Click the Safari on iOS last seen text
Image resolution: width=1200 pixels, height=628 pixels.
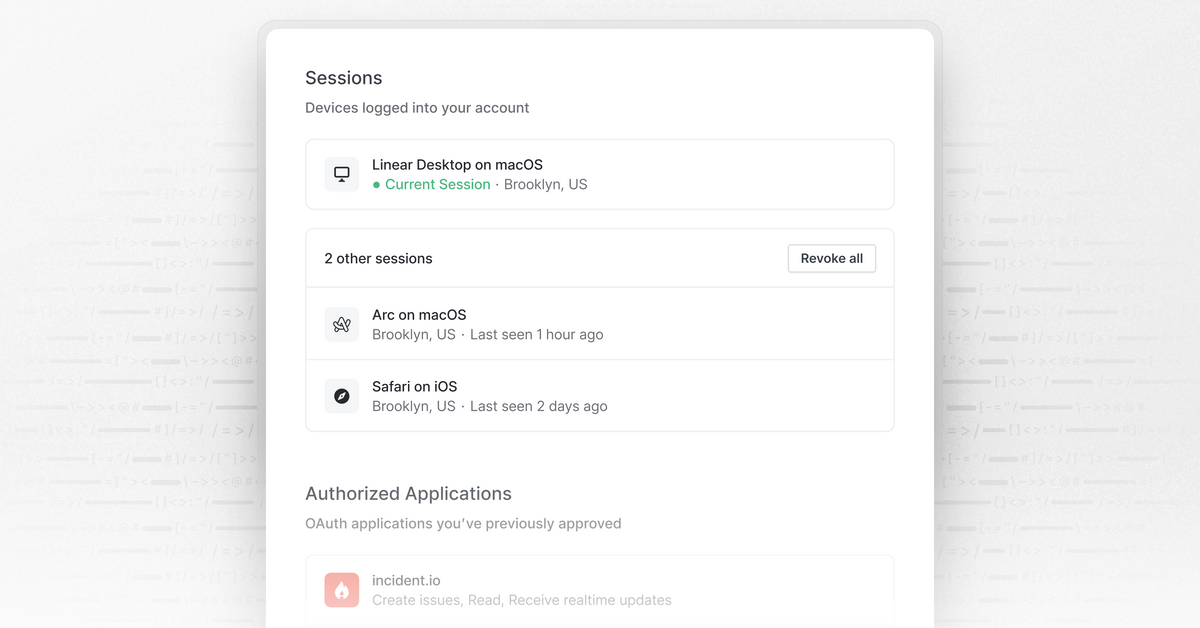point(540,406)
